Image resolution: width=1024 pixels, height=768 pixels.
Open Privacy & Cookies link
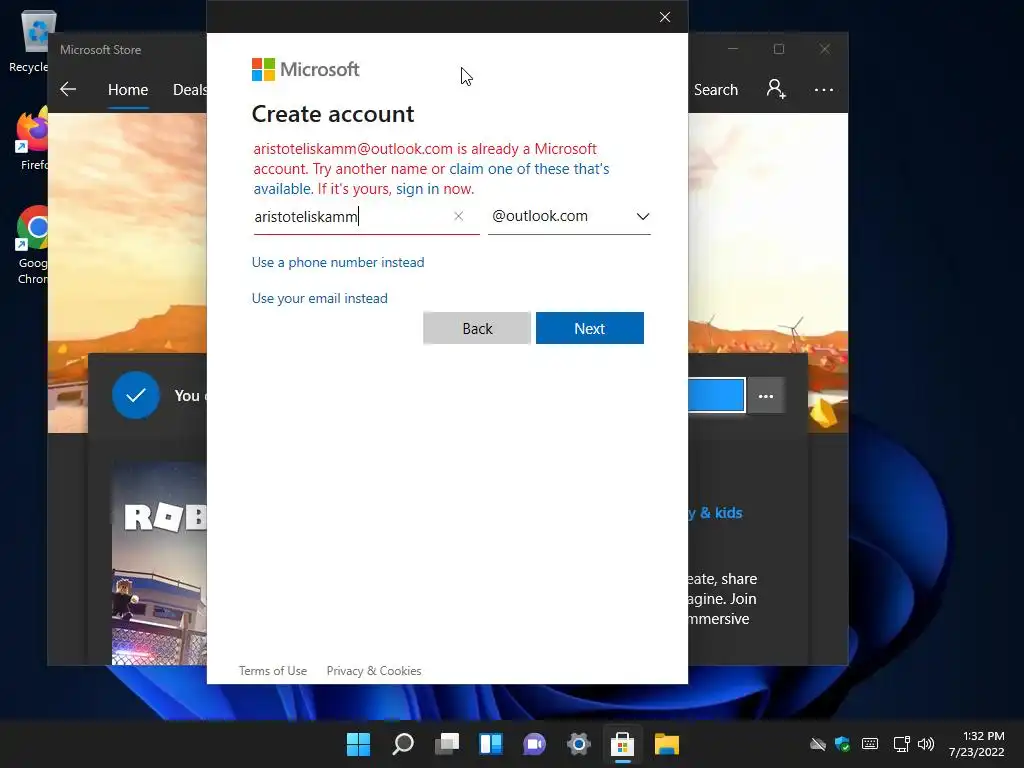[374, 671]
